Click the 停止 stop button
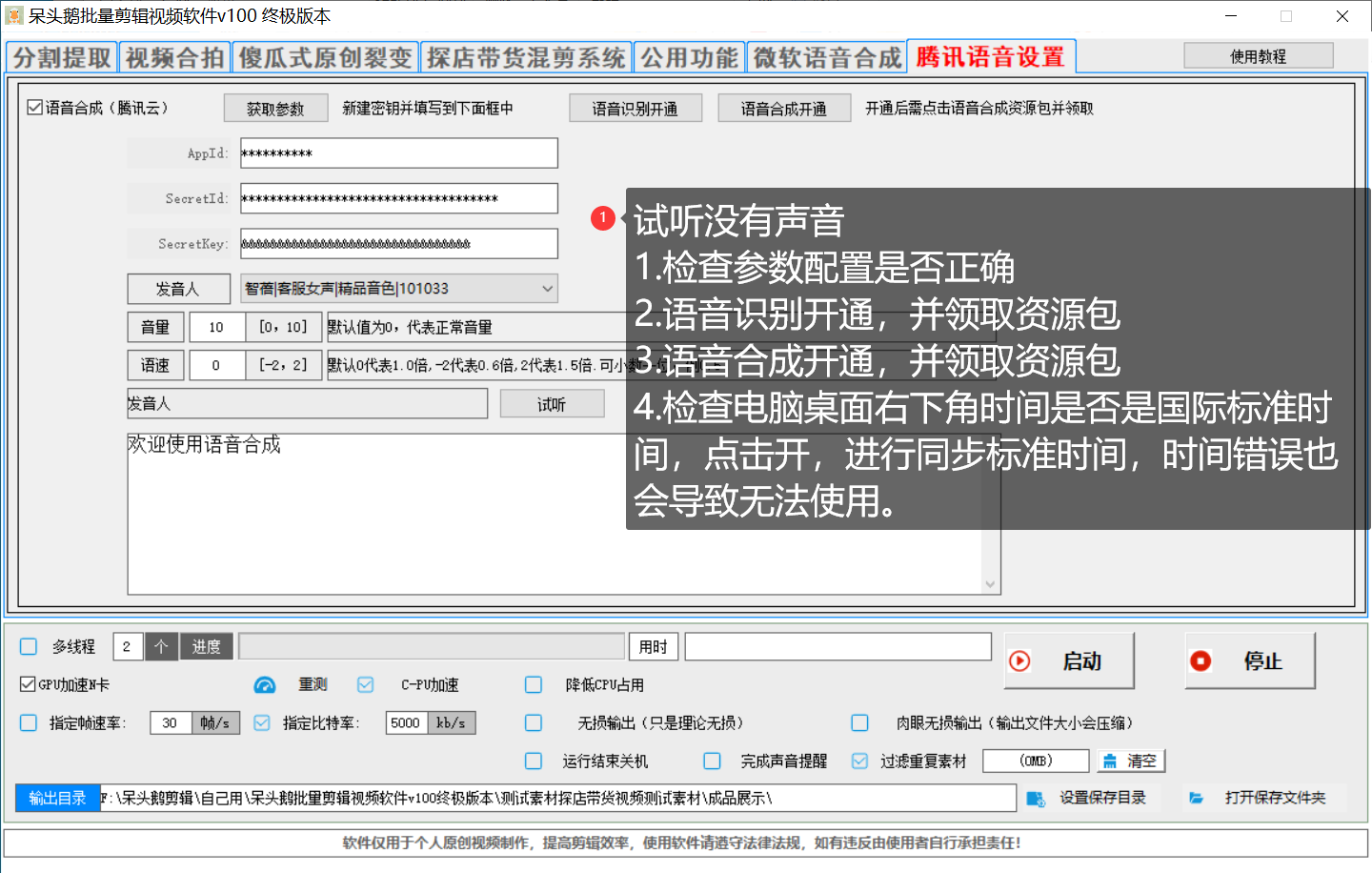 pyautogui.click(x=1250, y=660)
